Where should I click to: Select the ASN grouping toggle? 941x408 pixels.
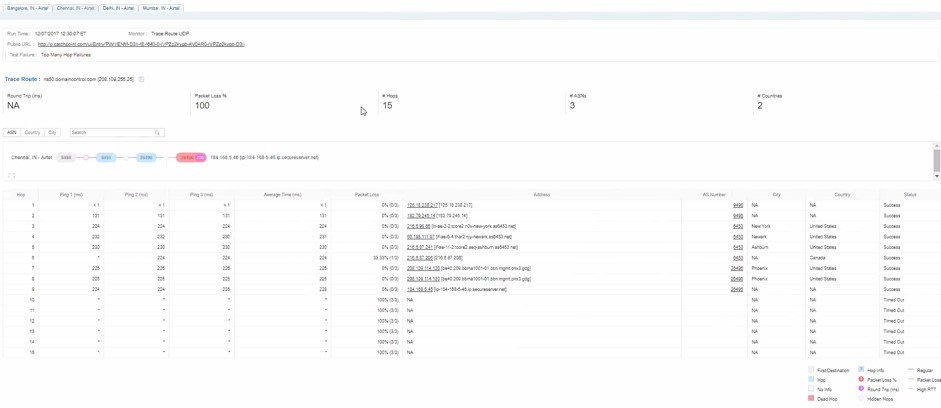pos(11,132)
